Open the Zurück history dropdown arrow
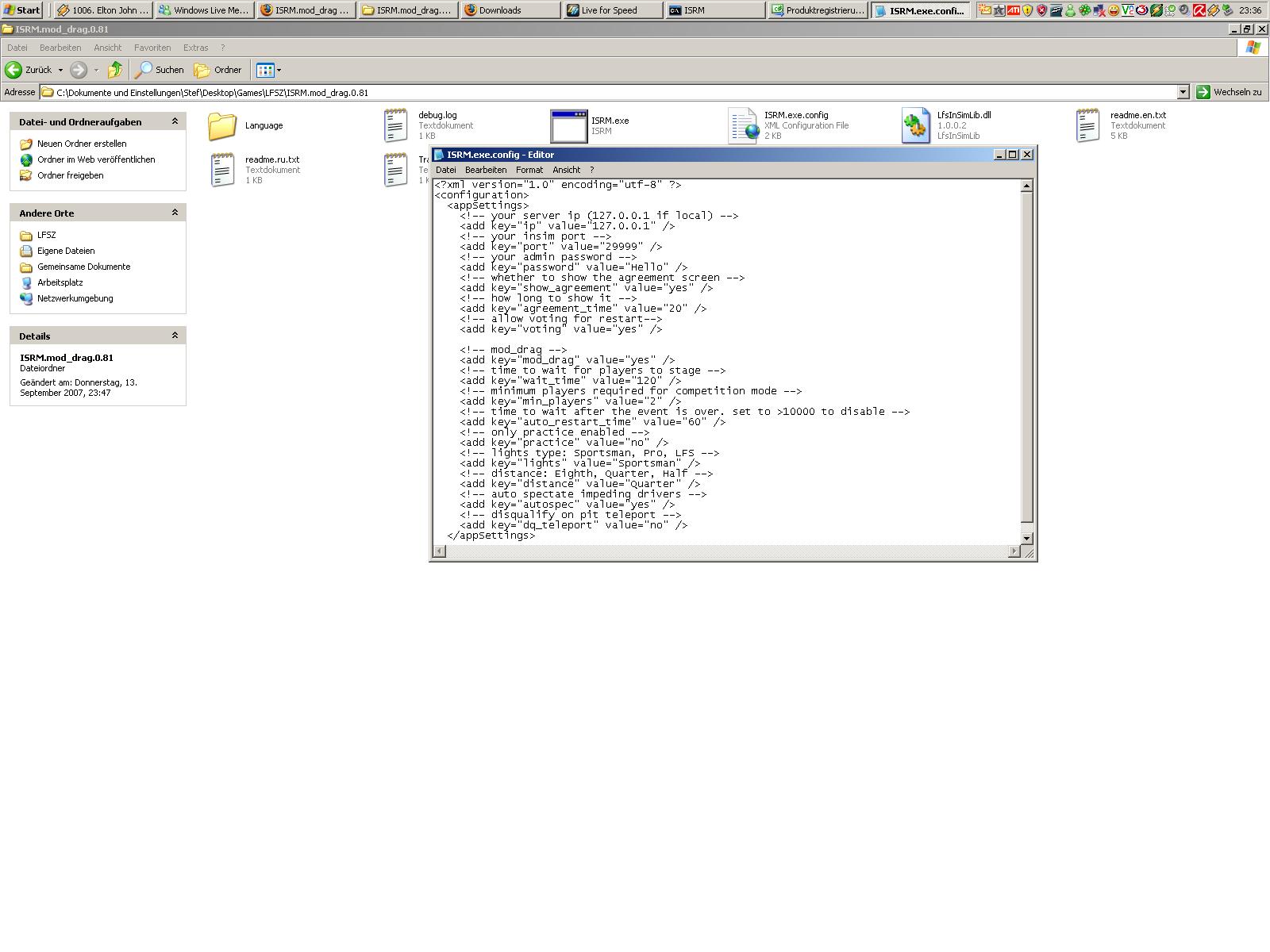The height and width of the screenshot is (952, 1270). click(x=60, y=70)
